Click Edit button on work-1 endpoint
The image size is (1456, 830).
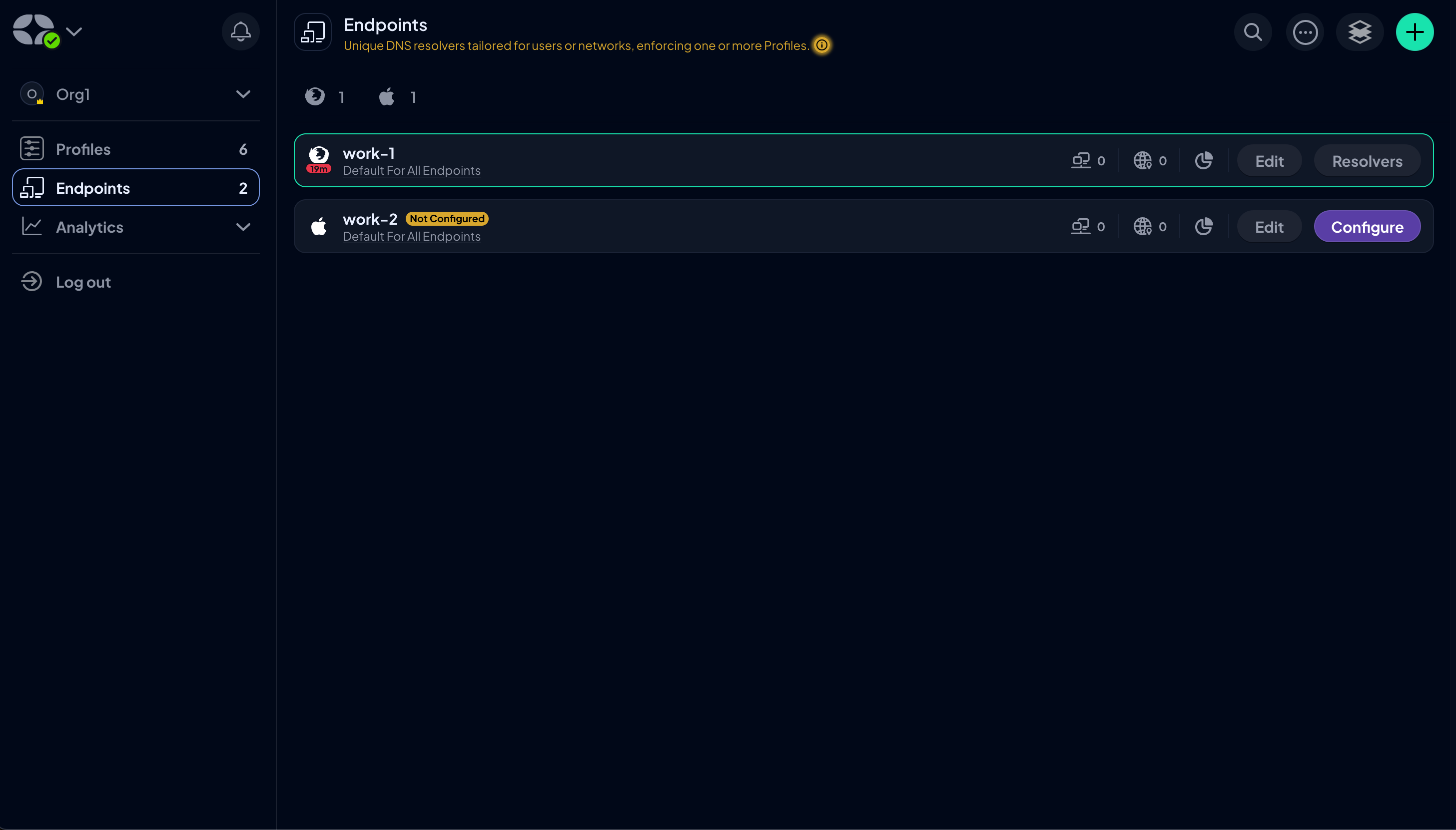point(1269,160)
